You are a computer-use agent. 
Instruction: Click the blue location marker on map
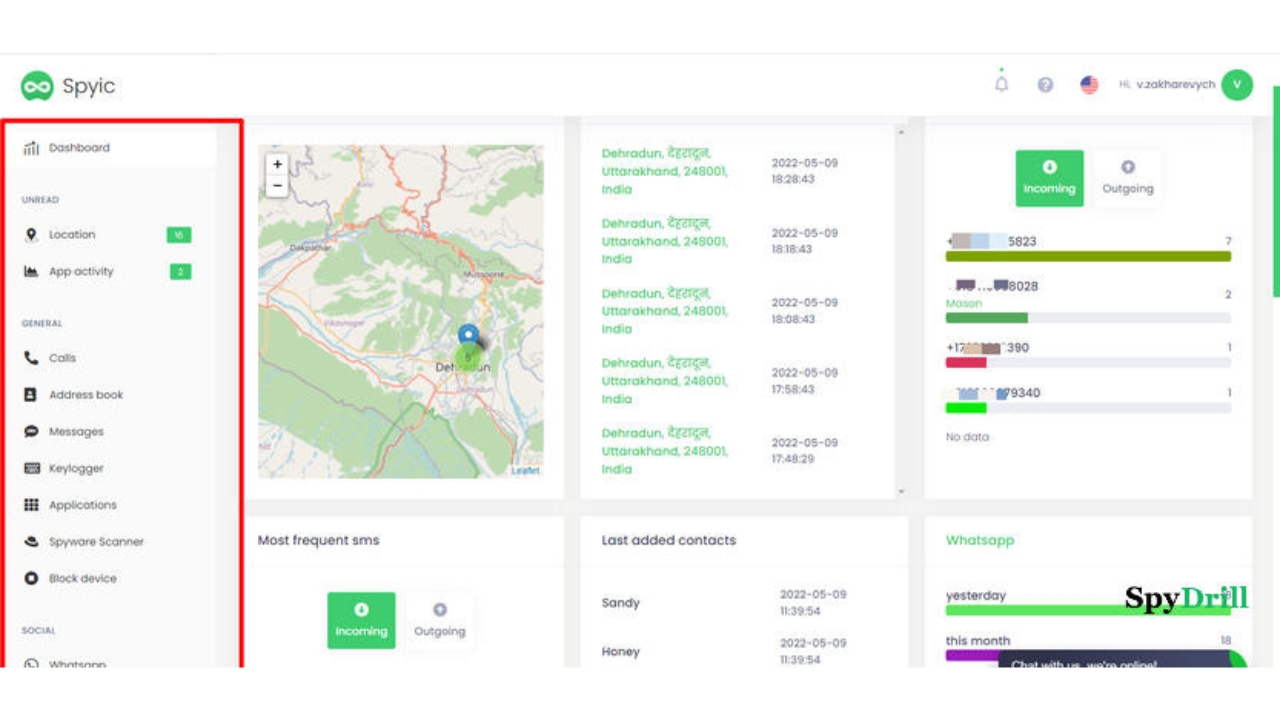[x=468, y=337]
